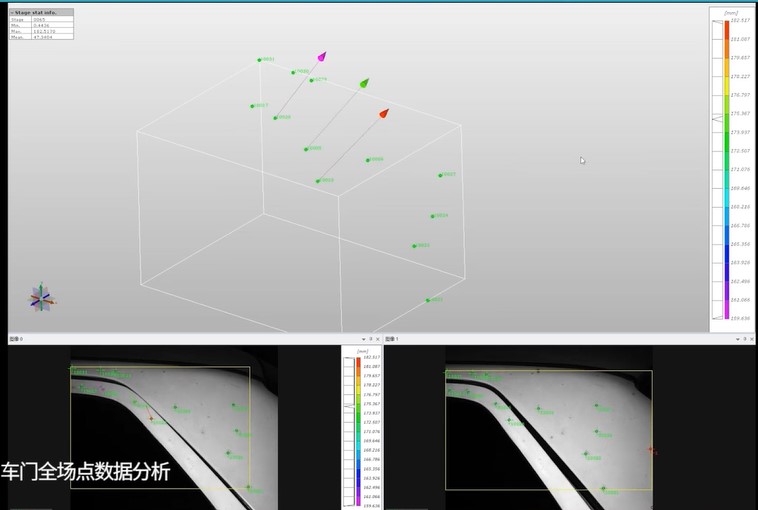
Task: Open the left image panel dropdown arrow
Action: (x=361, y=340)
